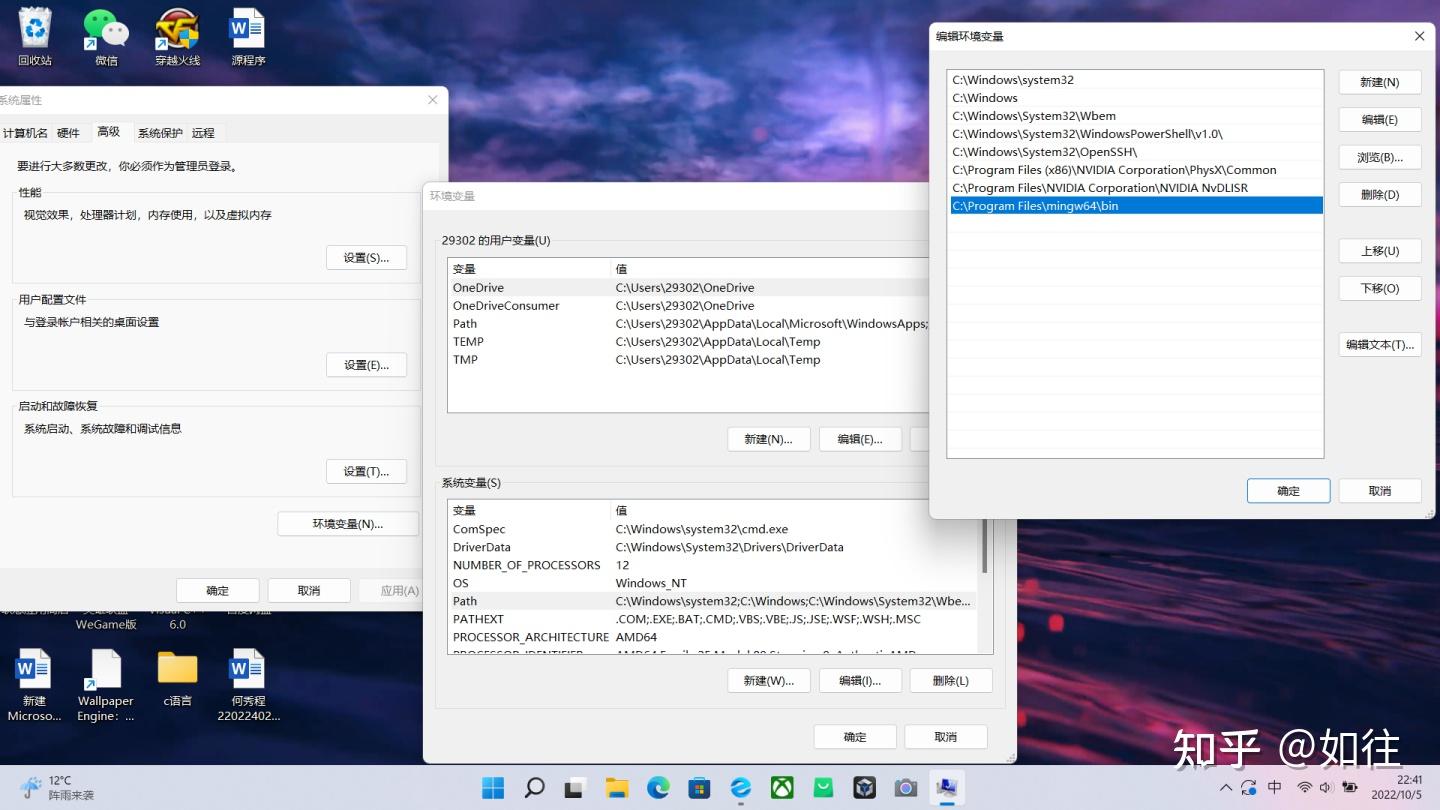Switch to the 计算机名 tab
The height and width of the screenshot is (810, 1440).
[26, 131]
